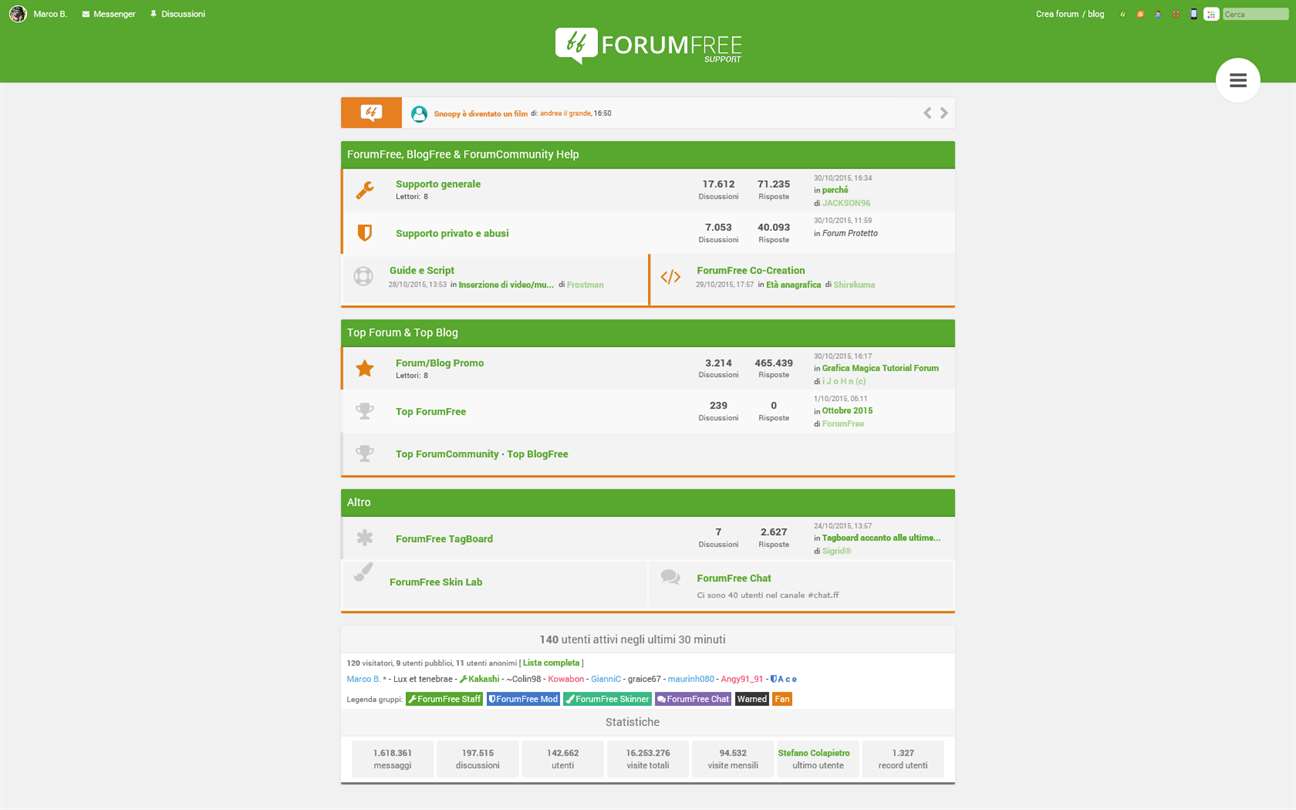Open ForumFree TagBoard forum

click(444, 539)
